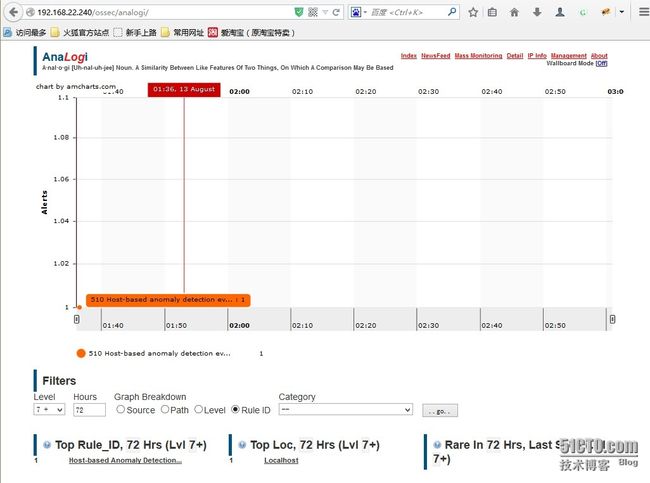Open the bookmarks list icon
The image size is (650, 483).
[x=492, y=12]
